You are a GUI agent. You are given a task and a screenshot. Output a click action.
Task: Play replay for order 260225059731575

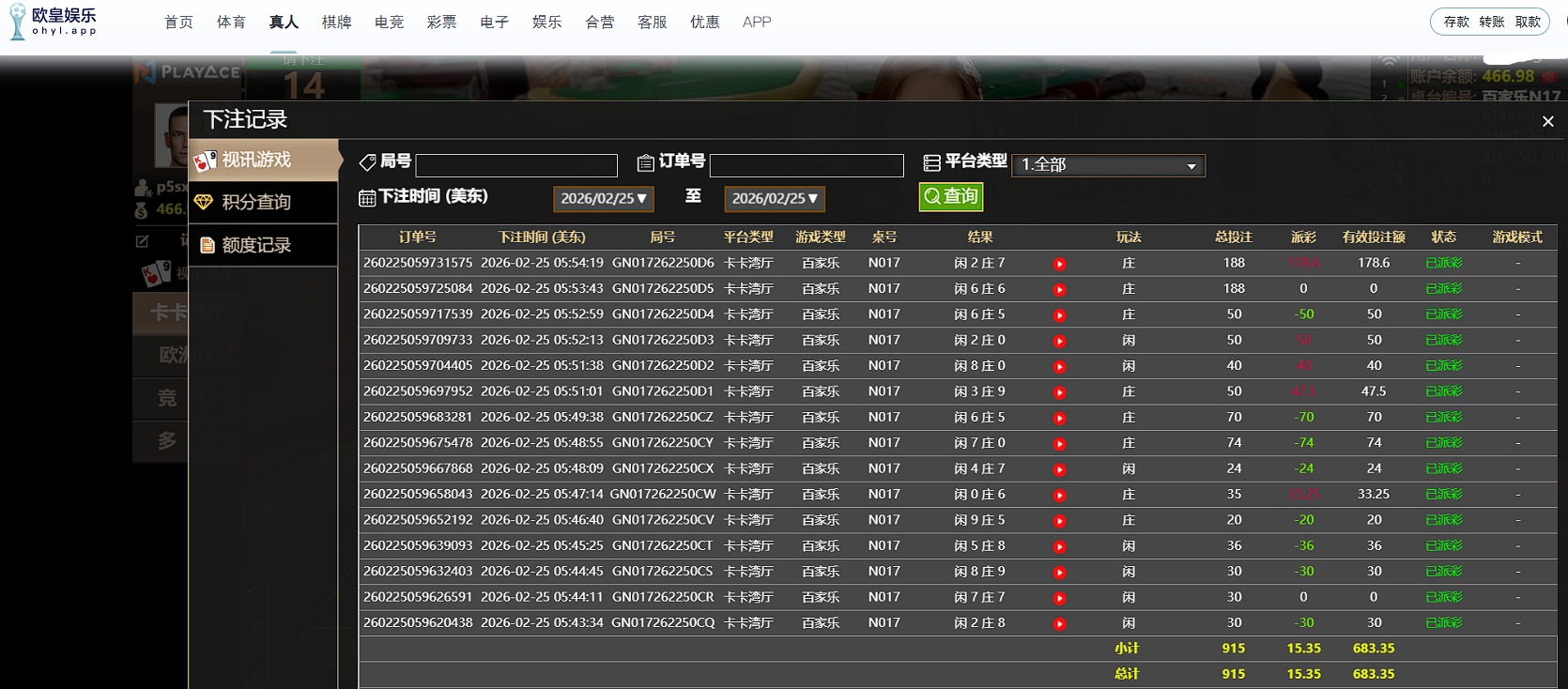[x=1059, y=264]
